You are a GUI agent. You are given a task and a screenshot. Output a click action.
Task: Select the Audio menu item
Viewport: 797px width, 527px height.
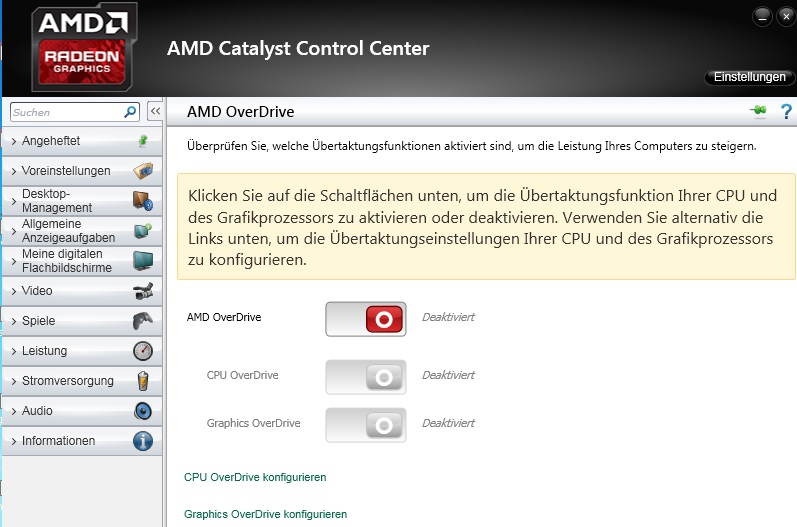(82, 411)
